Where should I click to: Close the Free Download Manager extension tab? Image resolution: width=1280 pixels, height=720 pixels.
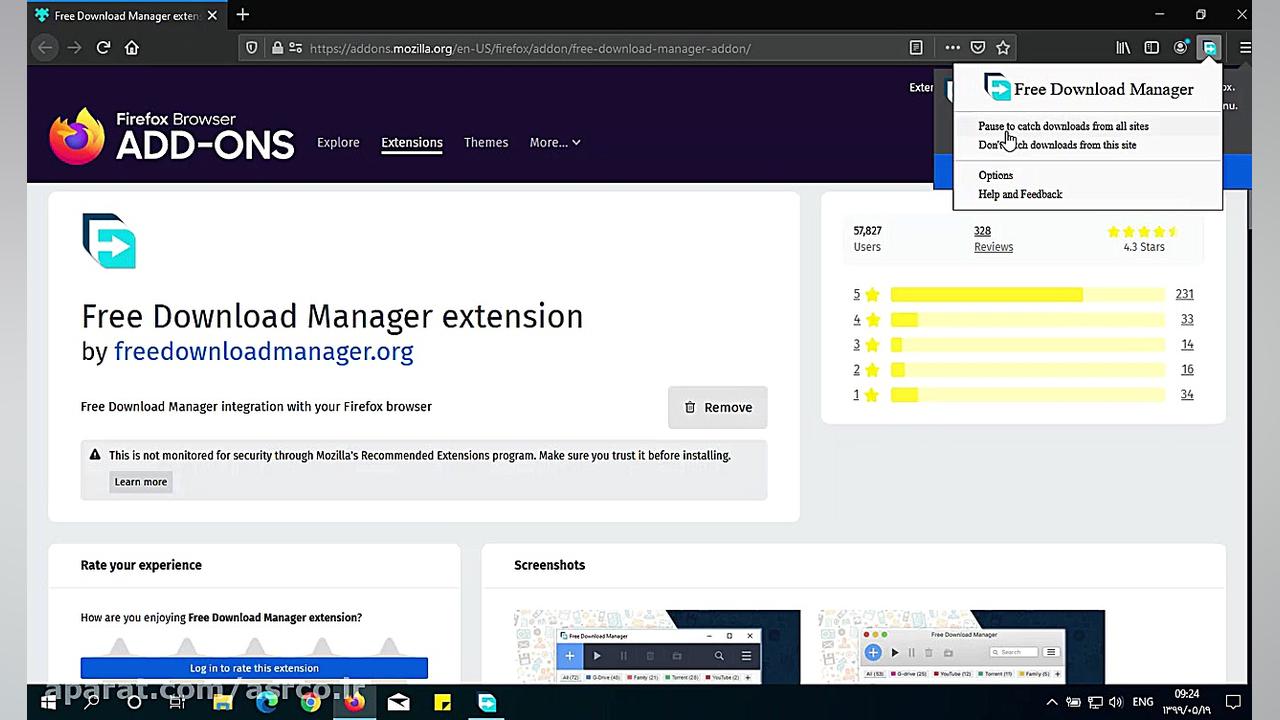(214, 15)
